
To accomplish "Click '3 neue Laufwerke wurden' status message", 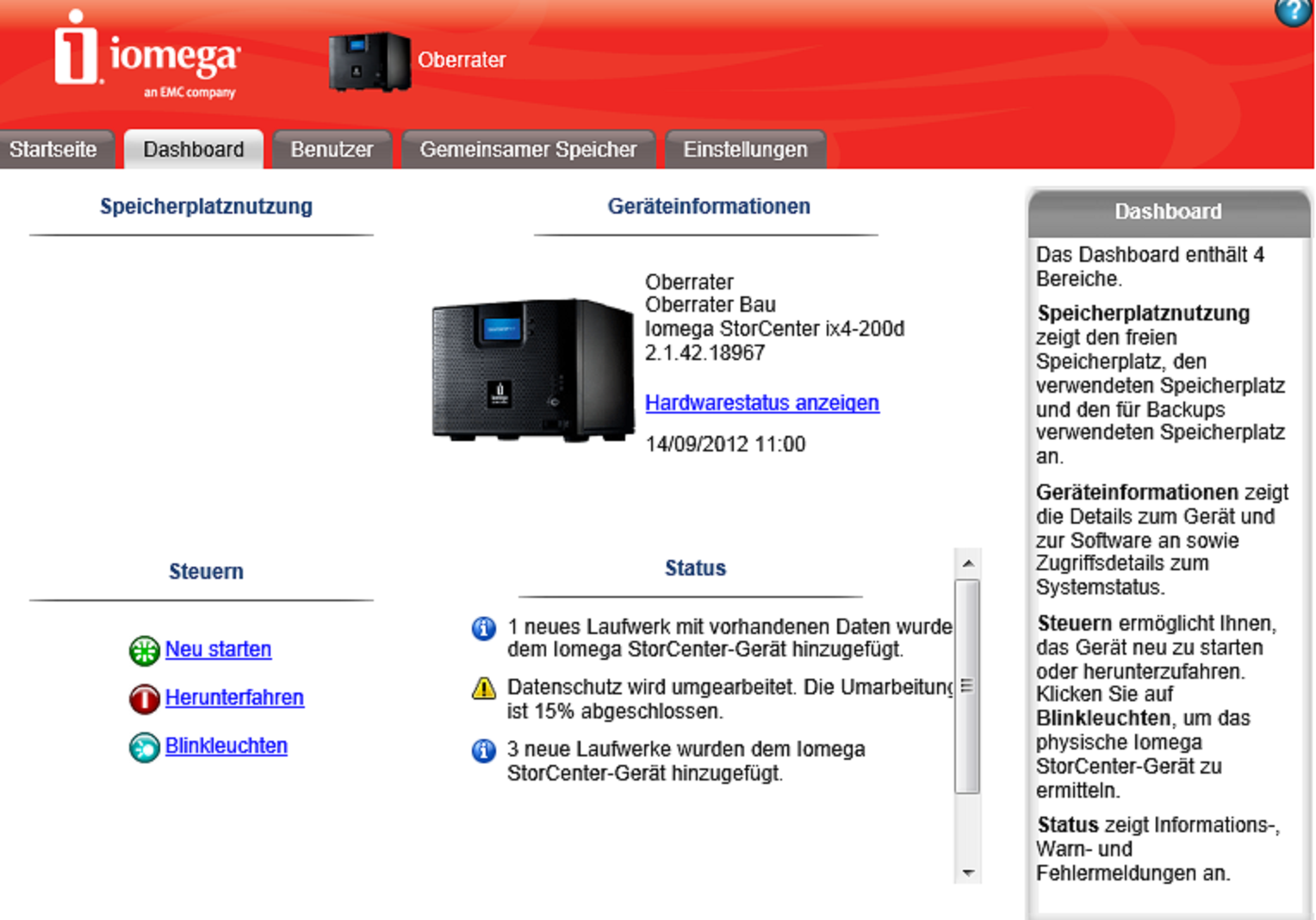I will click(x=686, y=761).
